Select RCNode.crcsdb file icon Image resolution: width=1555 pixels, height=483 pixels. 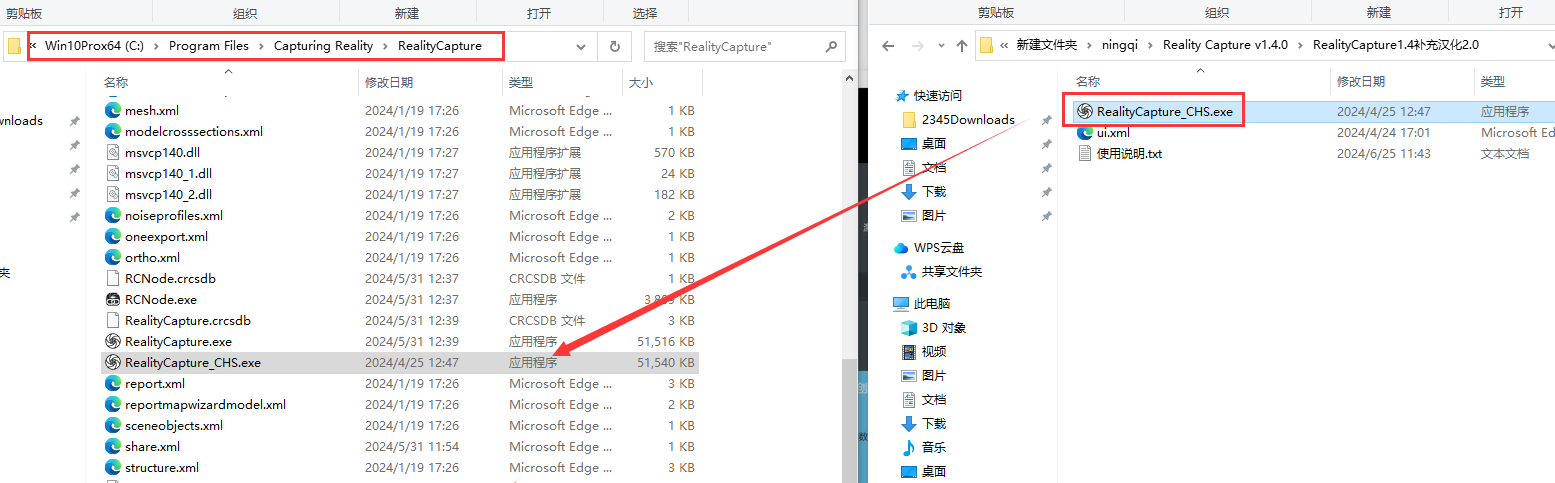click(x=112, y=278)
